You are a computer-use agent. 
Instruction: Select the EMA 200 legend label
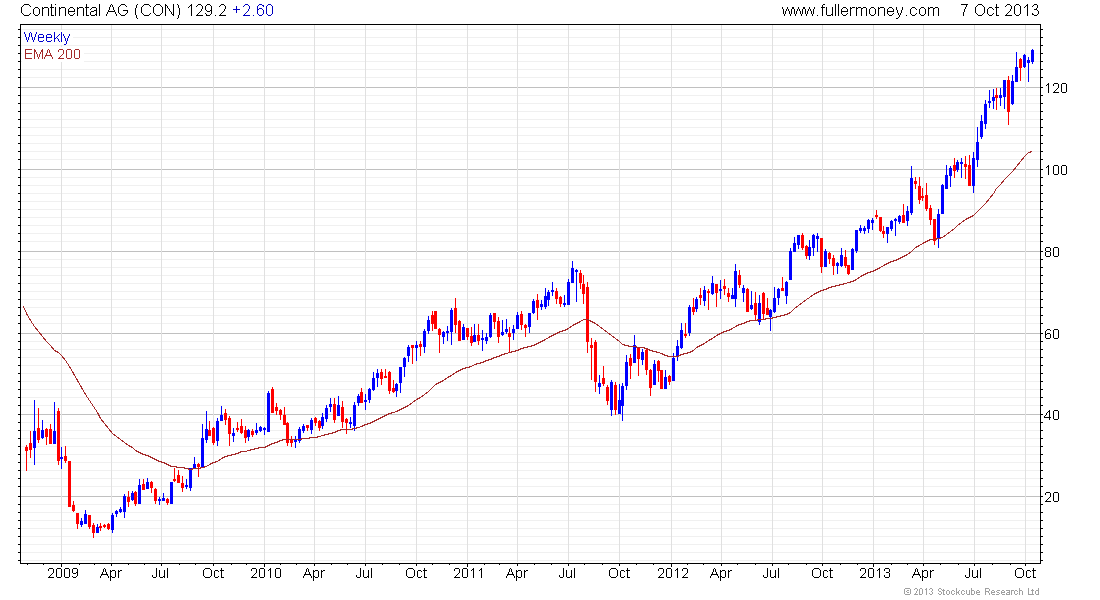point(53,54)
